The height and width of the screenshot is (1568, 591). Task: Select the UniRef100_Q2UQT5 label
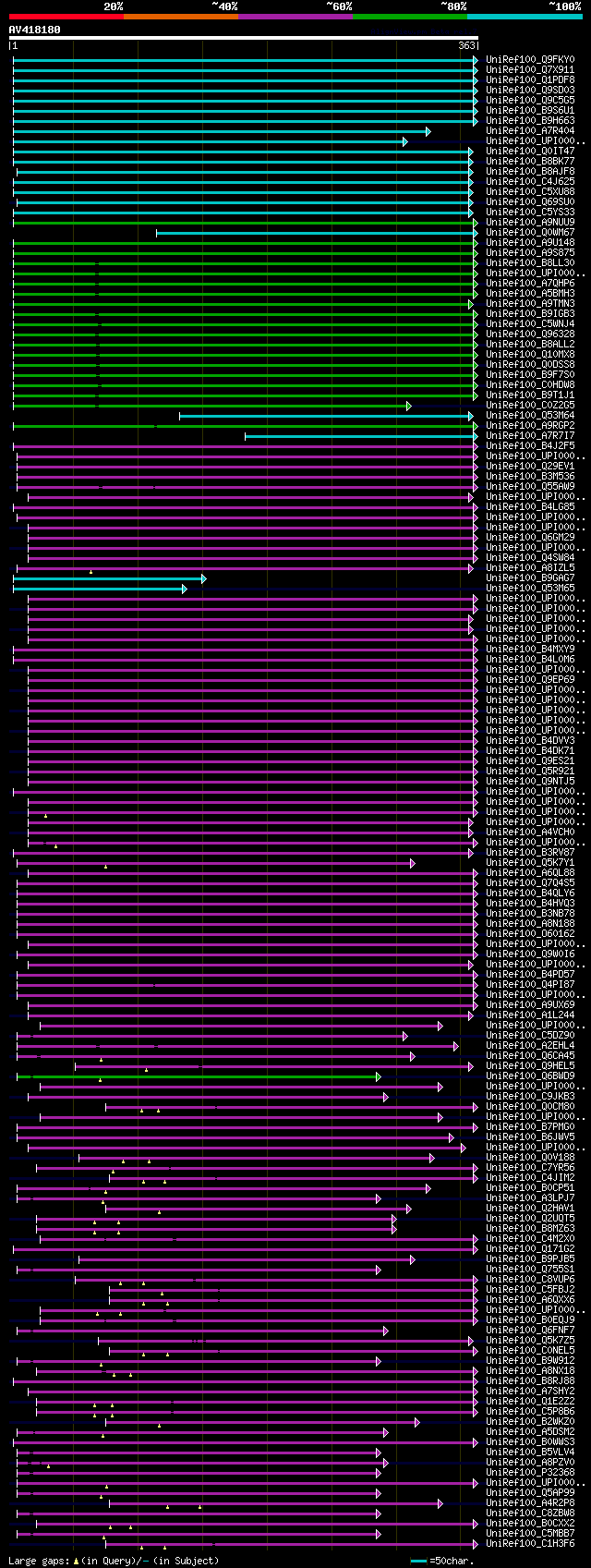pos(530,1218)
